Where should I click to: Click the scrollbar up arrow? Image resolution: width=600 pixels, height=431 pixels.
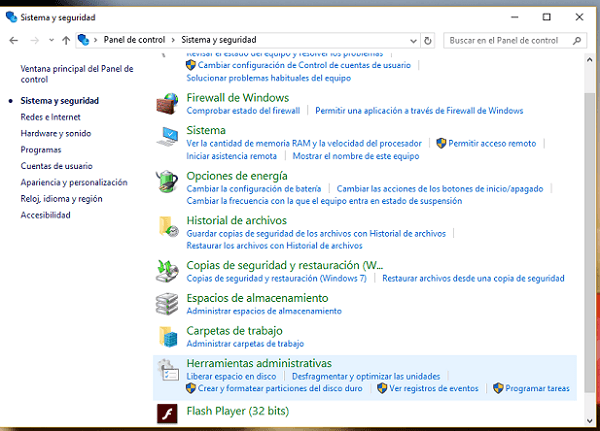pyautogui.click(x=590, y=60)
